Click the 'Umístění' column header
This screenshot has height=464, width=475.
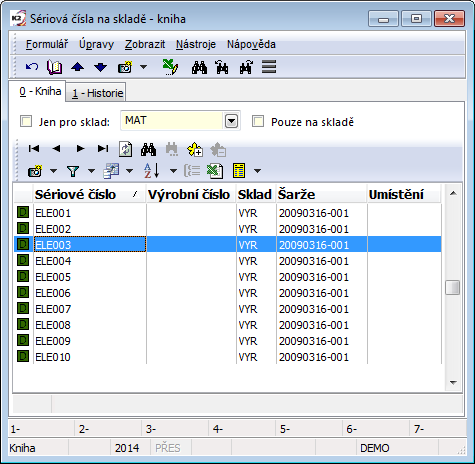[404, 194]
